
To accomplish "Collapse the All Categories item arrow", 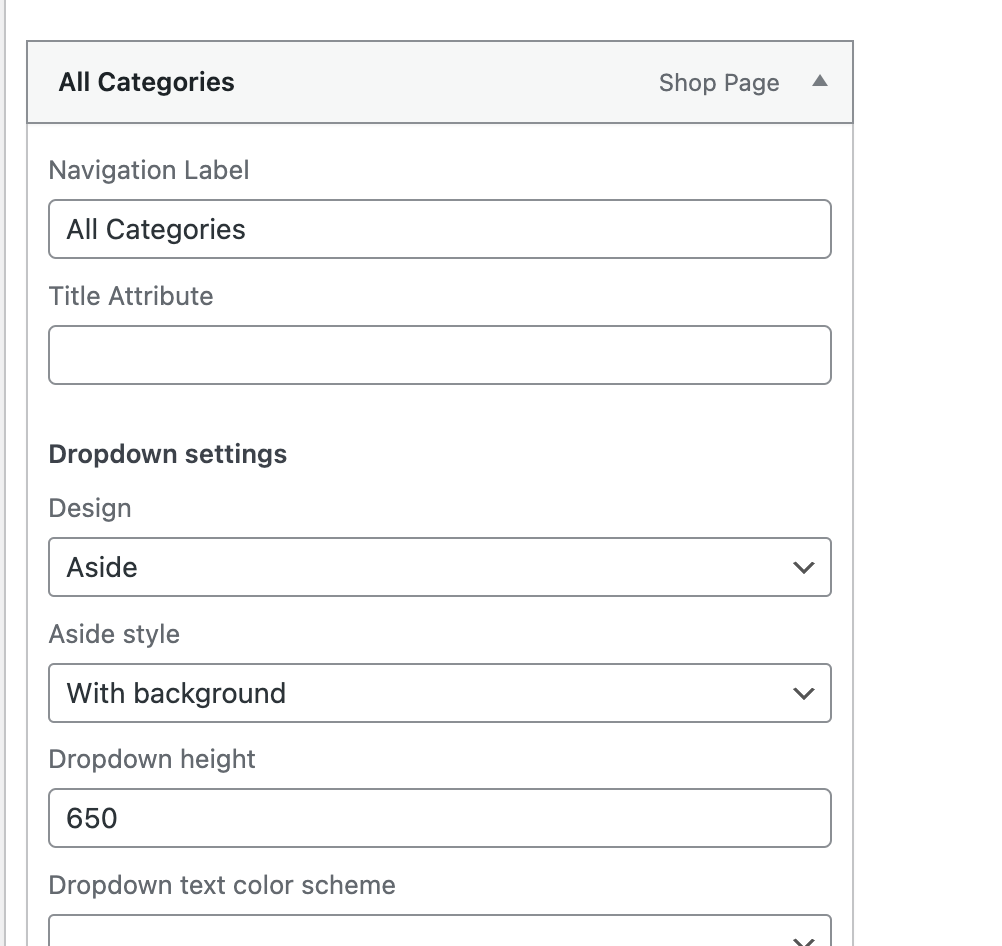I will tap(820, 82).
